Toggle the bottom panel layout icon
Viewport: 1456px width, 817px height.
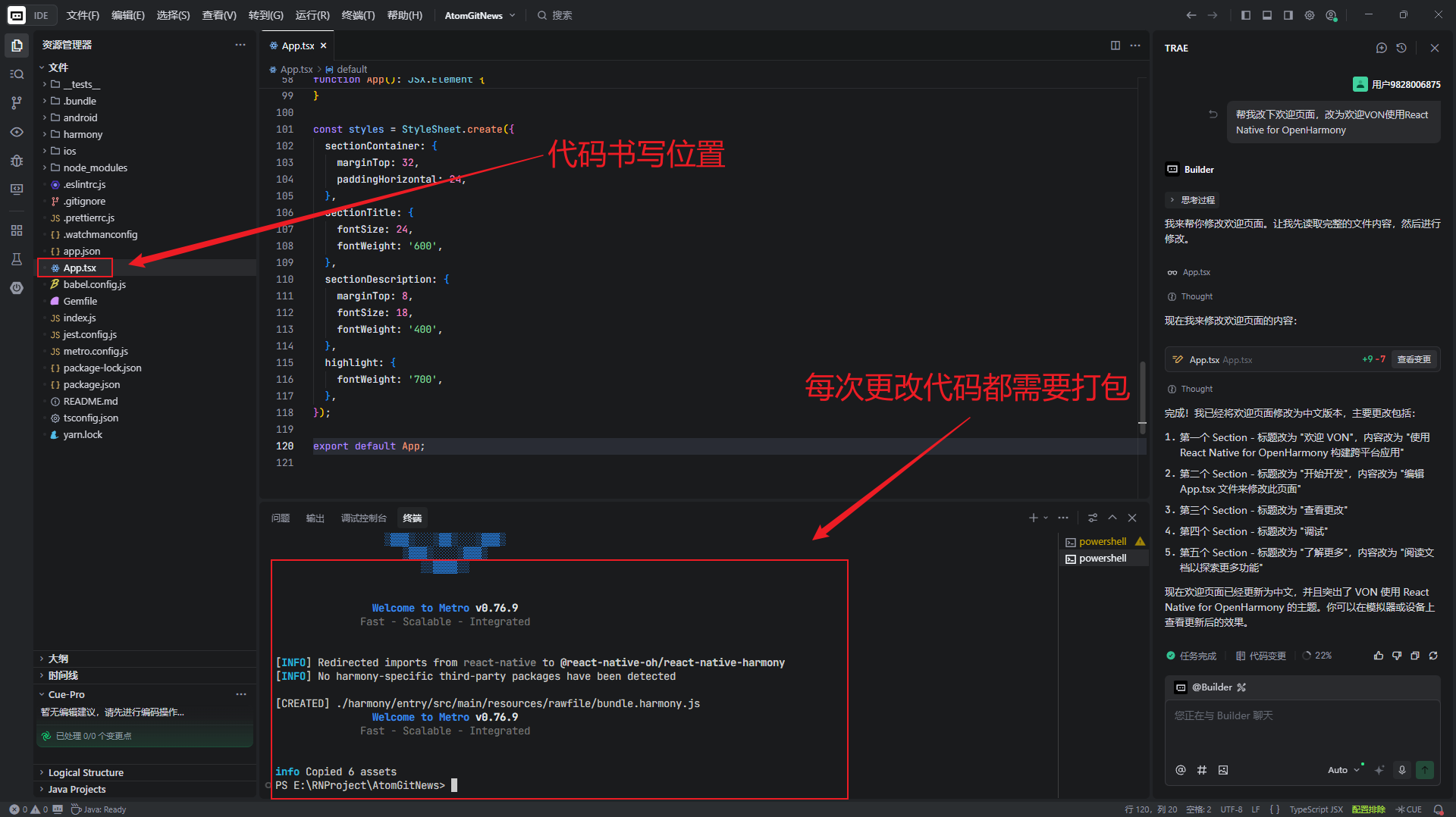click(x=1267, y=15)
